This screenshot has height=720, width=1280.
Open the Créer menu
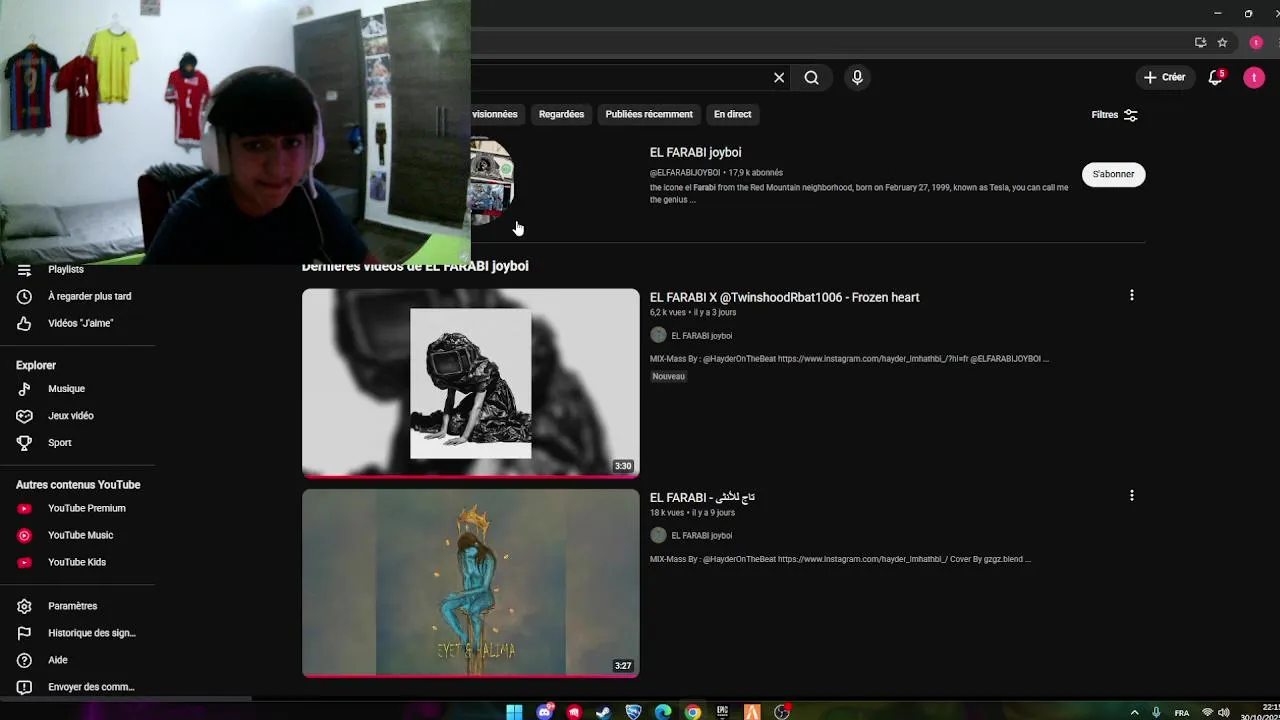point(1164,77)
